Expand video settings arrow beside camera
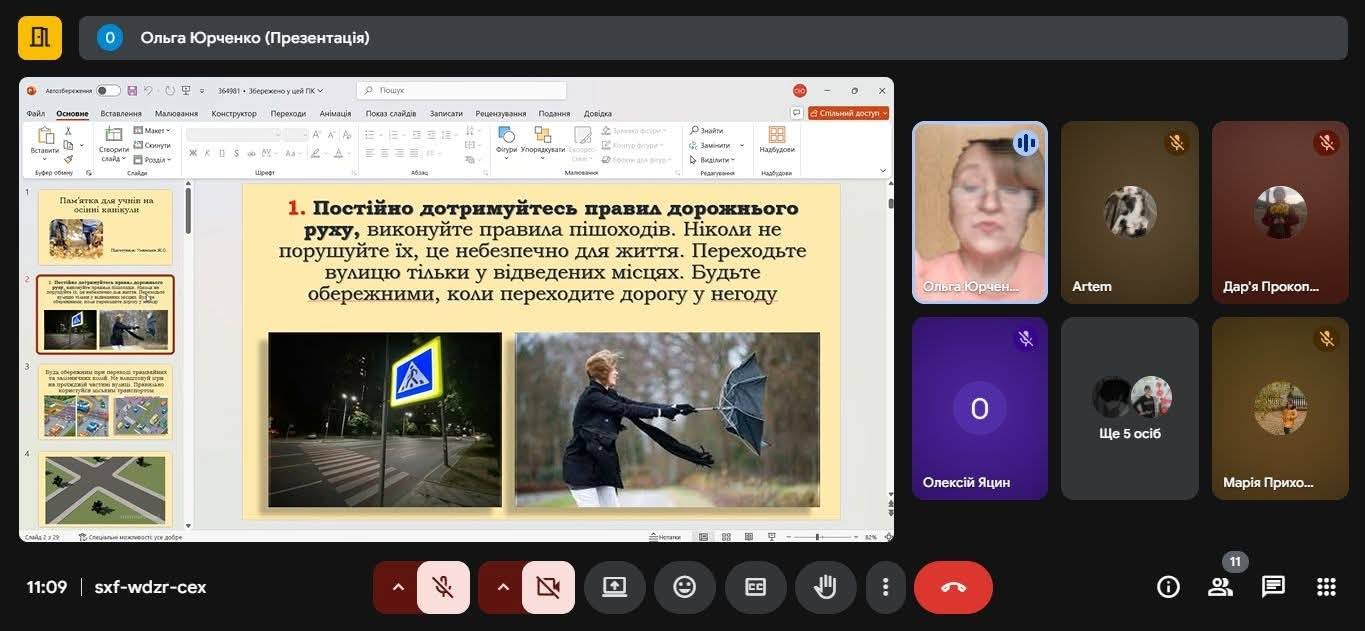This screenshot has width=1365, height=631. [x=503, y=587]
